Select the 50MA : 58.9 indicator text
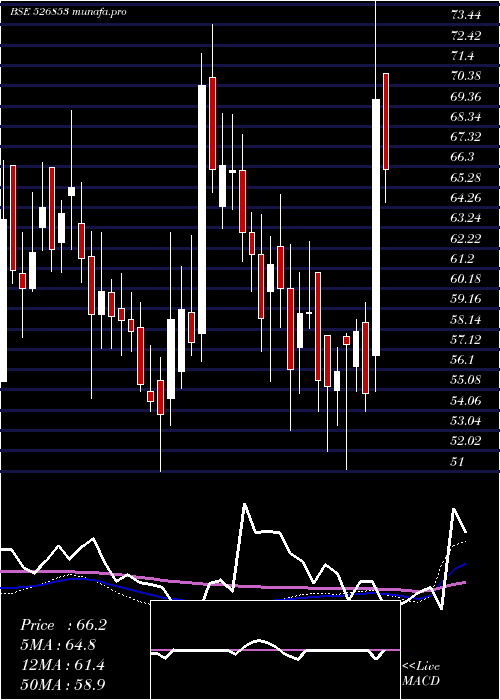This screenshot has width=500, height=700. pyautogui.click(x=62, y=684)
